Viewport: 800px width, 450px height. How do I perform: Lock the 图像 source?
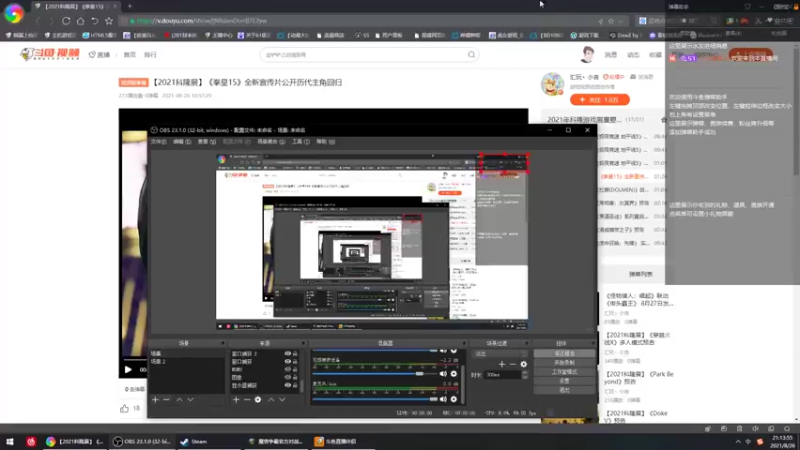[x=295, y=378]
